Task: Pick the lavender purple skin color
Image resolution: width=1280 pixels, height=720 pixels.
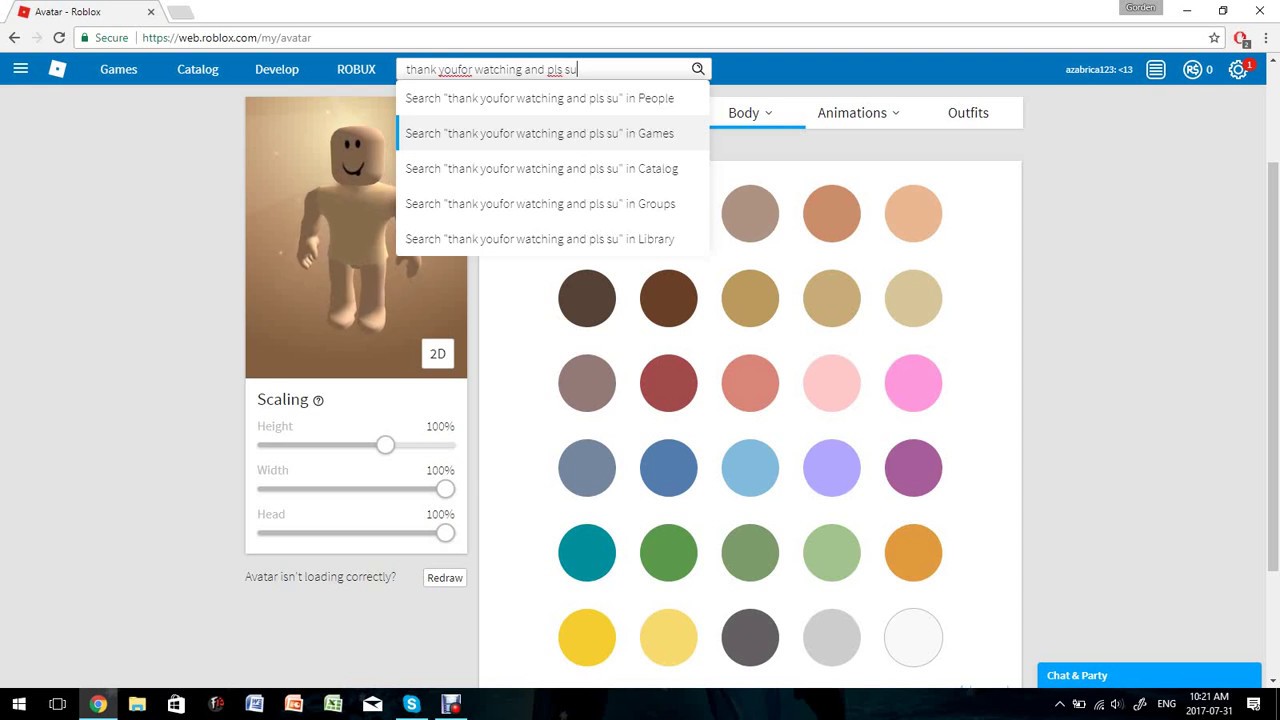Action: coord(831,468)
